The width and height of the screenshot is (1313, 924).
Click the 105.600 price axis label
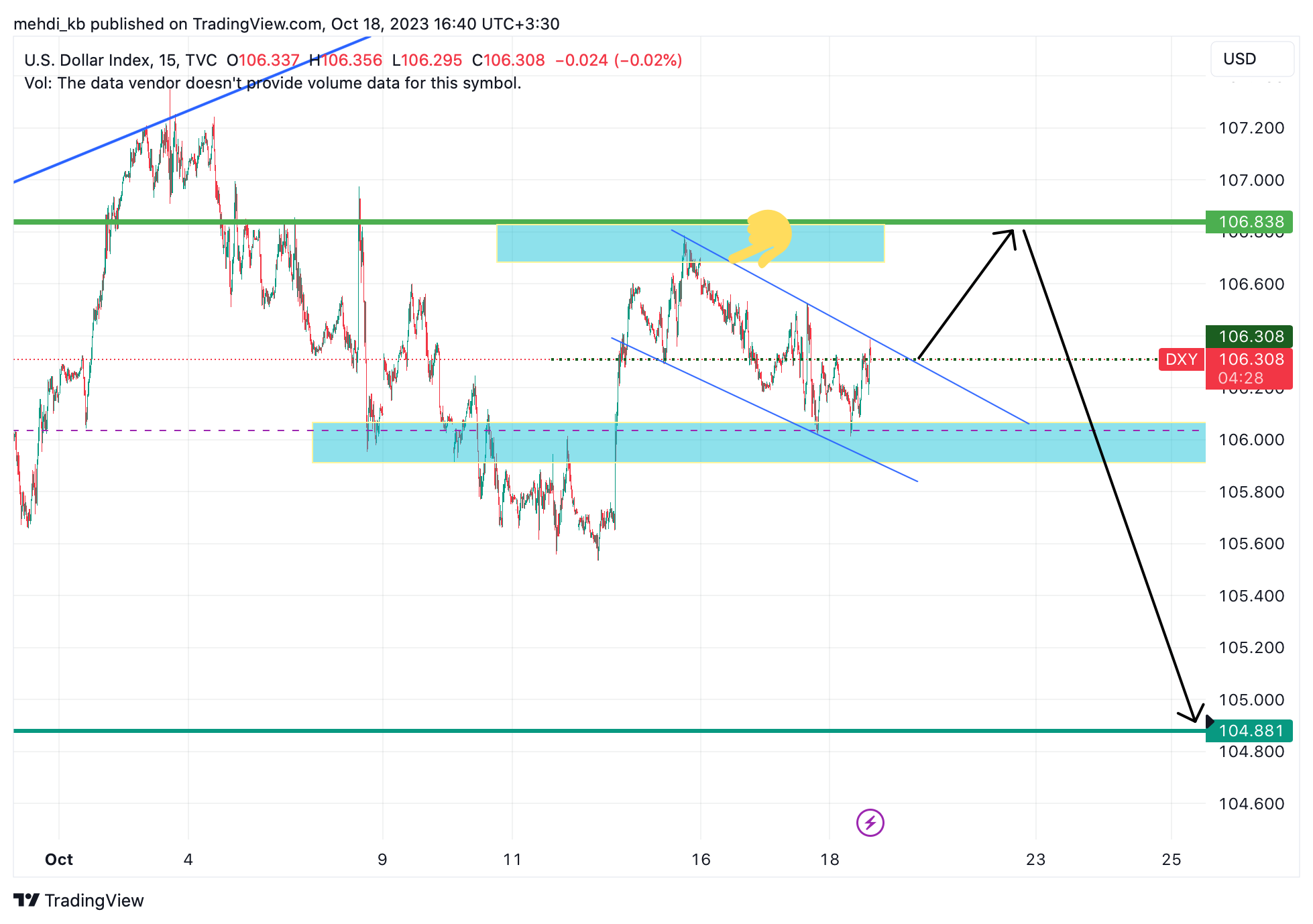pyautogui.click(x=1251, y=544)
